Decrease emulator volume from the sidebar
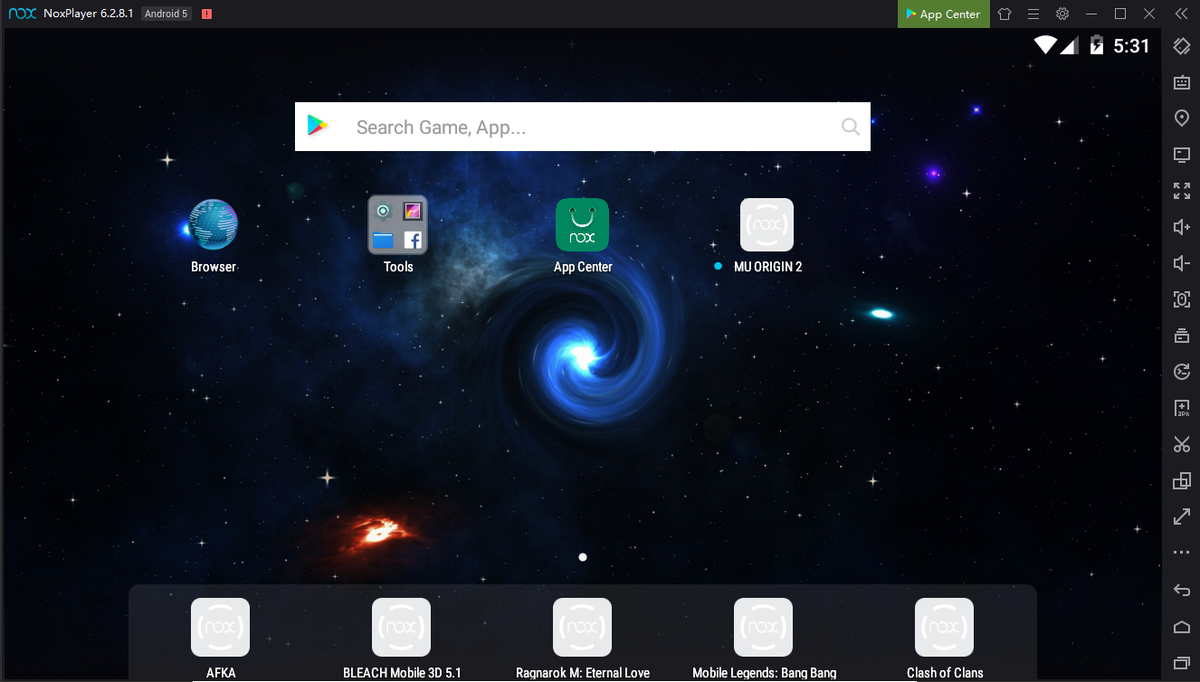This screenshot has height=682, width=1200. (x=1181, y=263)
